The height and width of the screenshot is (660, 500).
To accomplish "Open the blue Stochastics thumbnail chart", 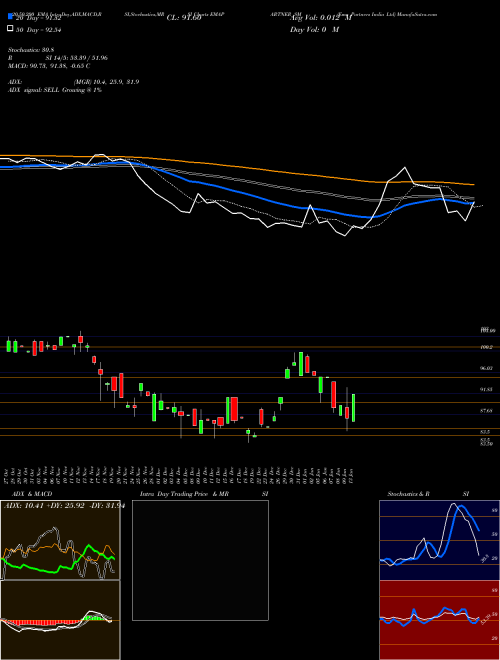I will point(439,540).
